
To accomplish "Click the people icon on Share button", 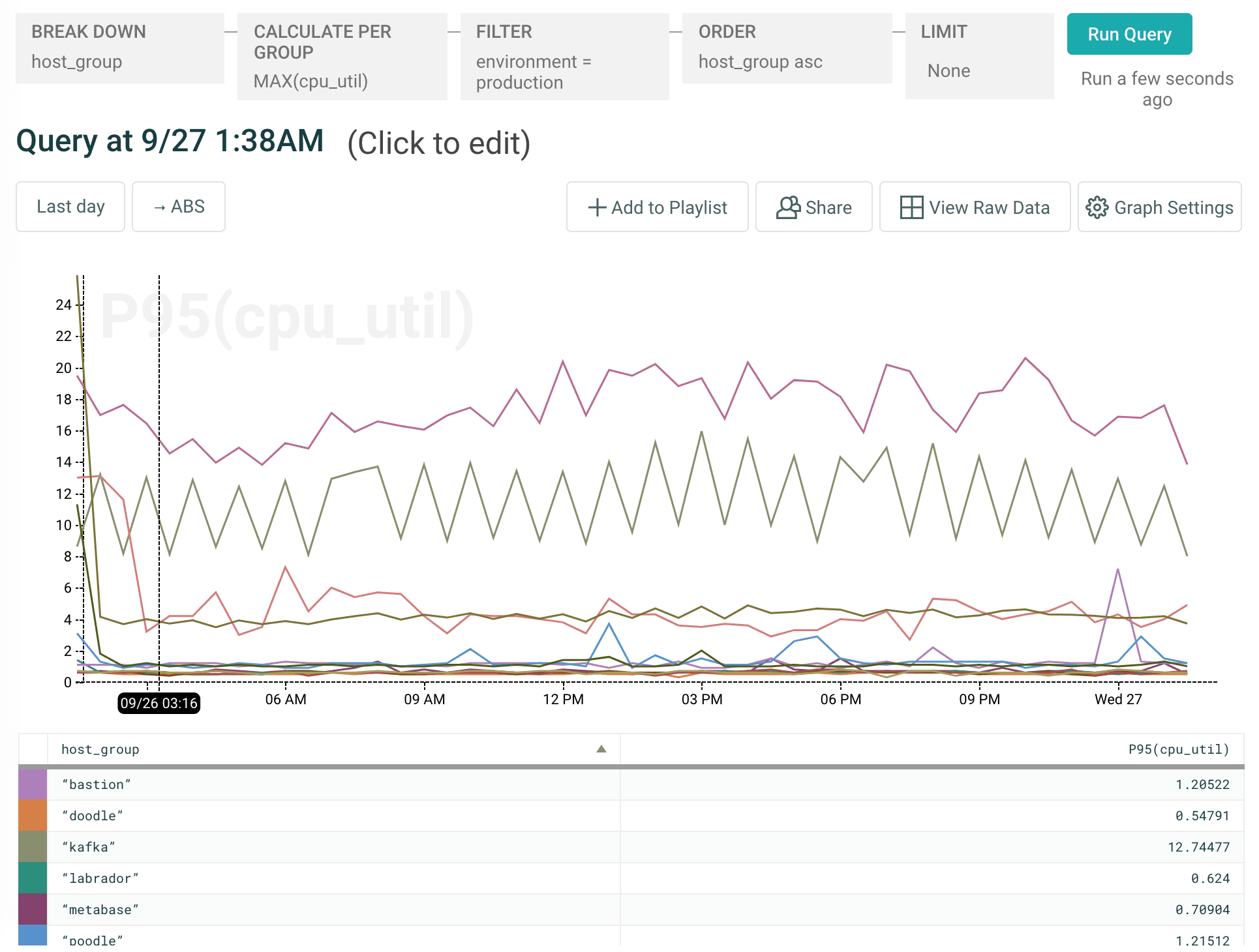I will (788, 207).
